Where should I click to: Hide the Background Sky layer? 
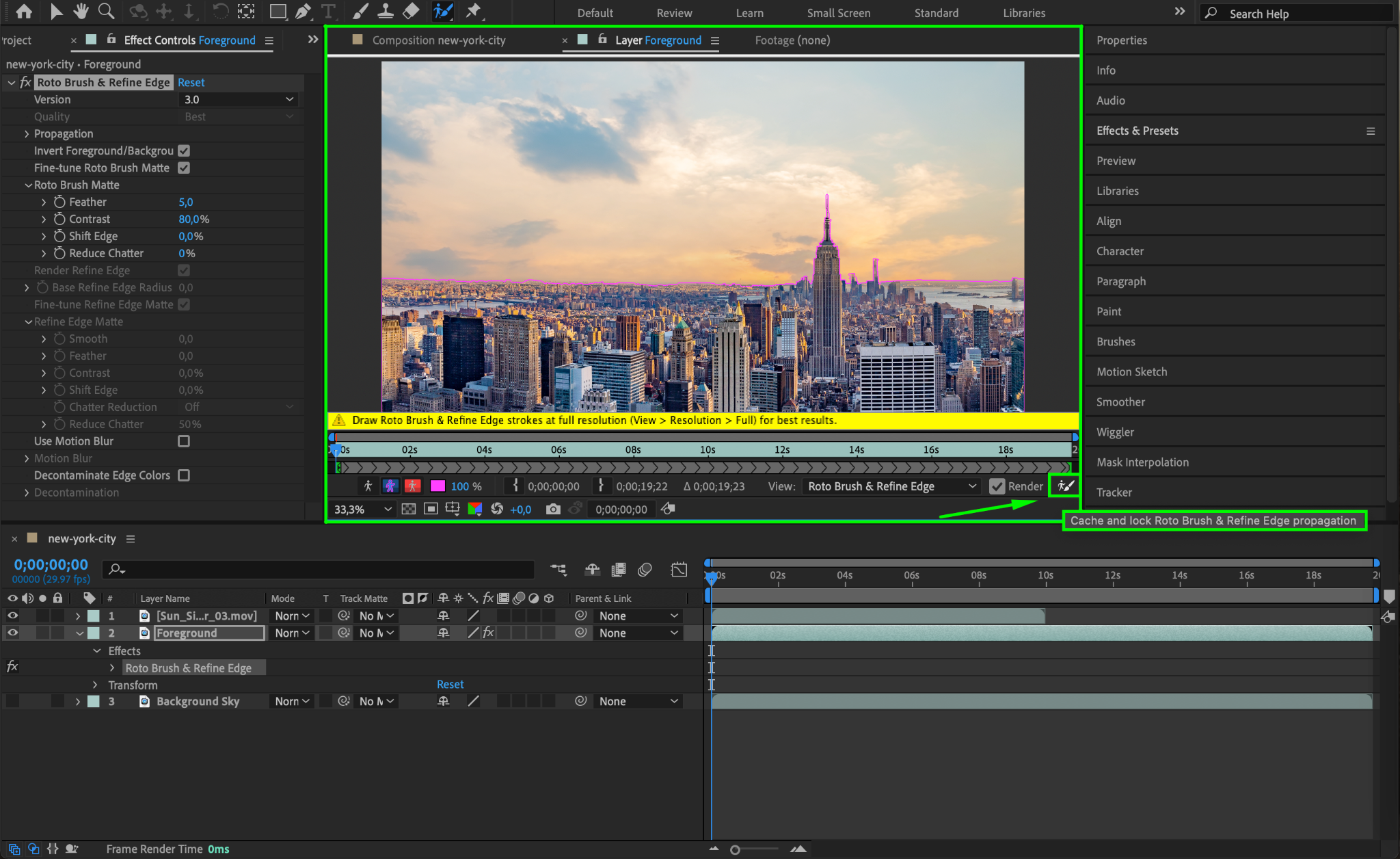[12, 701]
